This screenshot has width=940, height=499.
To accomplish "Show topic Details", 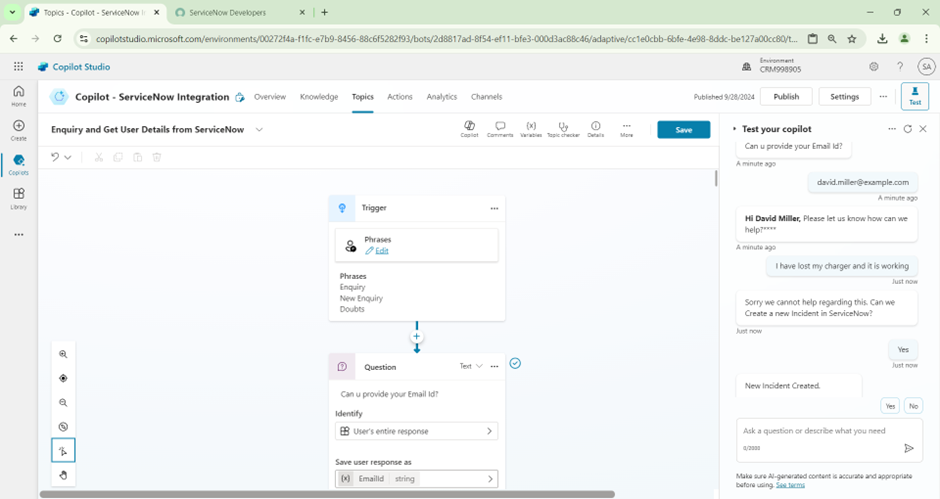I will [x=595, y=129].
